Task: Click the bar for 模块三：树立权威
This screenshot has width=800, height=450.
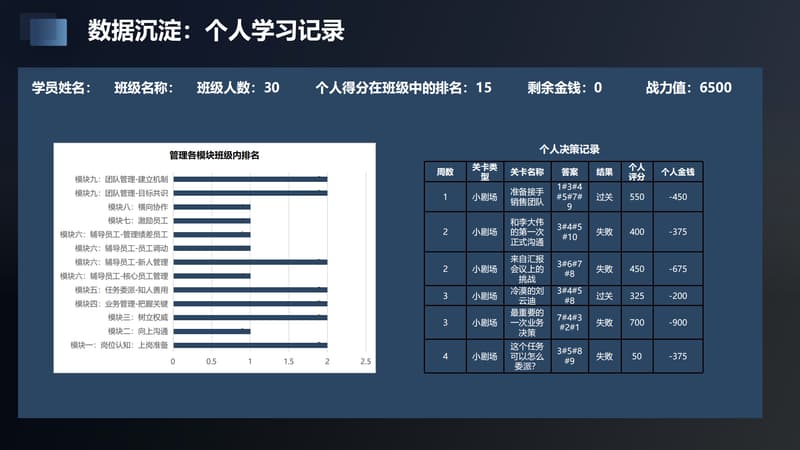Action: pyautogui.click(x=250, y=317)
